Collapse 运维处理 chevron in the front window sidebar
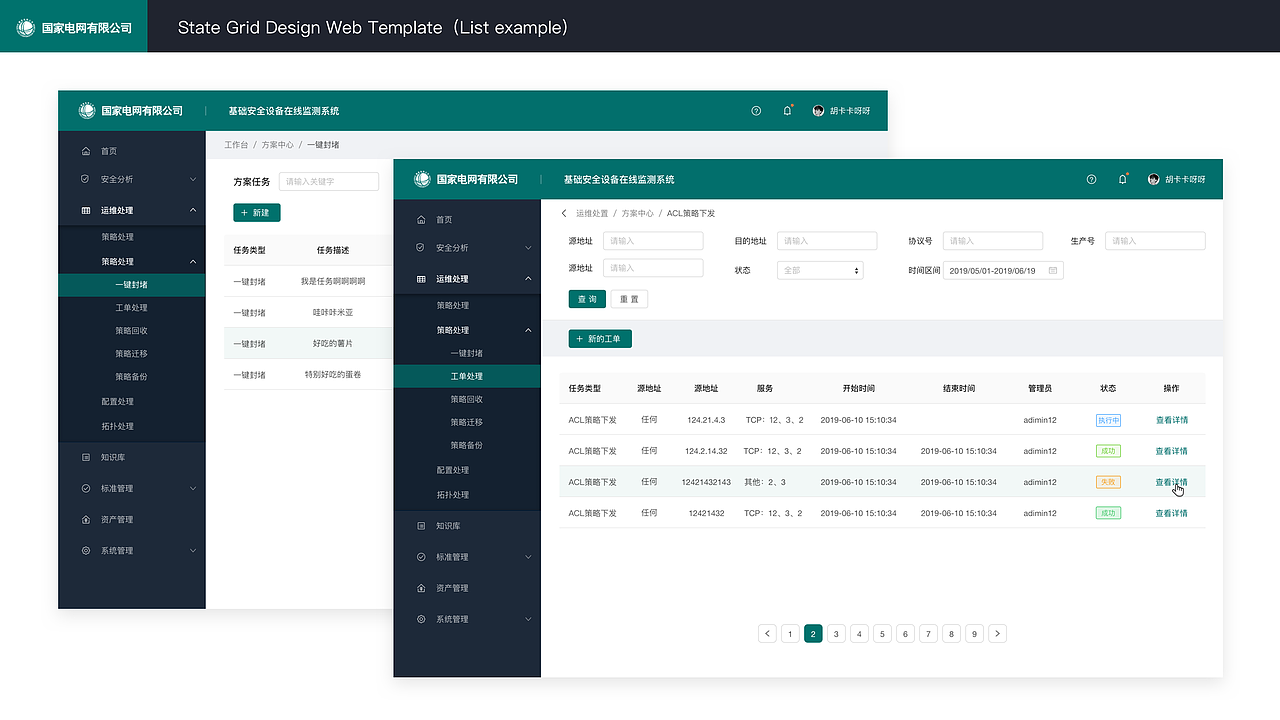This screenshot has height=720, width=1280. coord(528,279)
